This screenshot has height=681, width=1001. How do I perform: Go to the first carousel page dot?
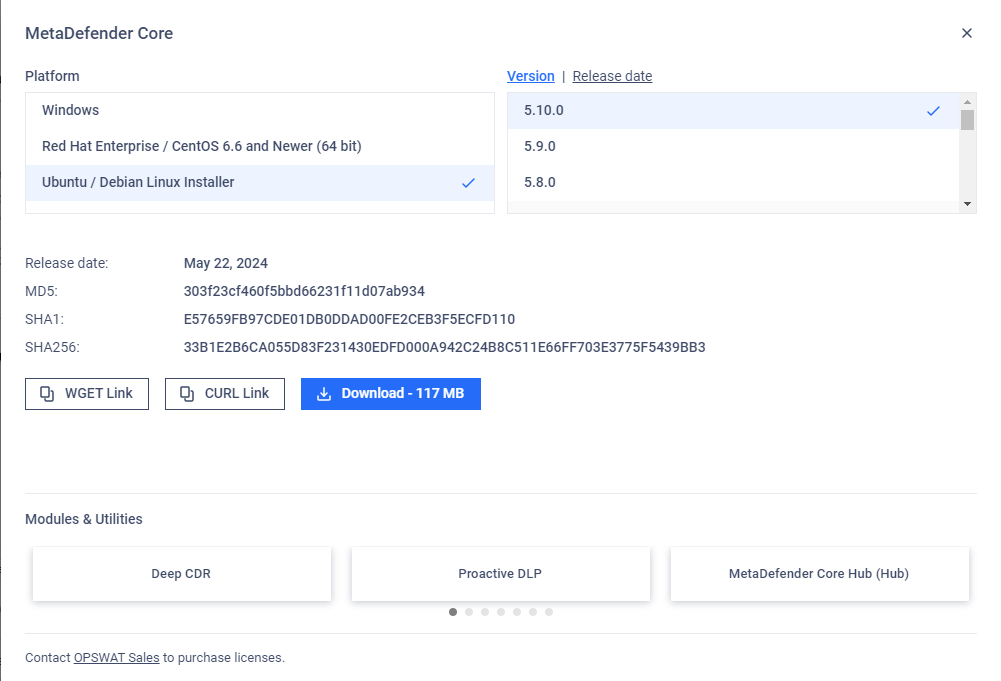[453, 612]
